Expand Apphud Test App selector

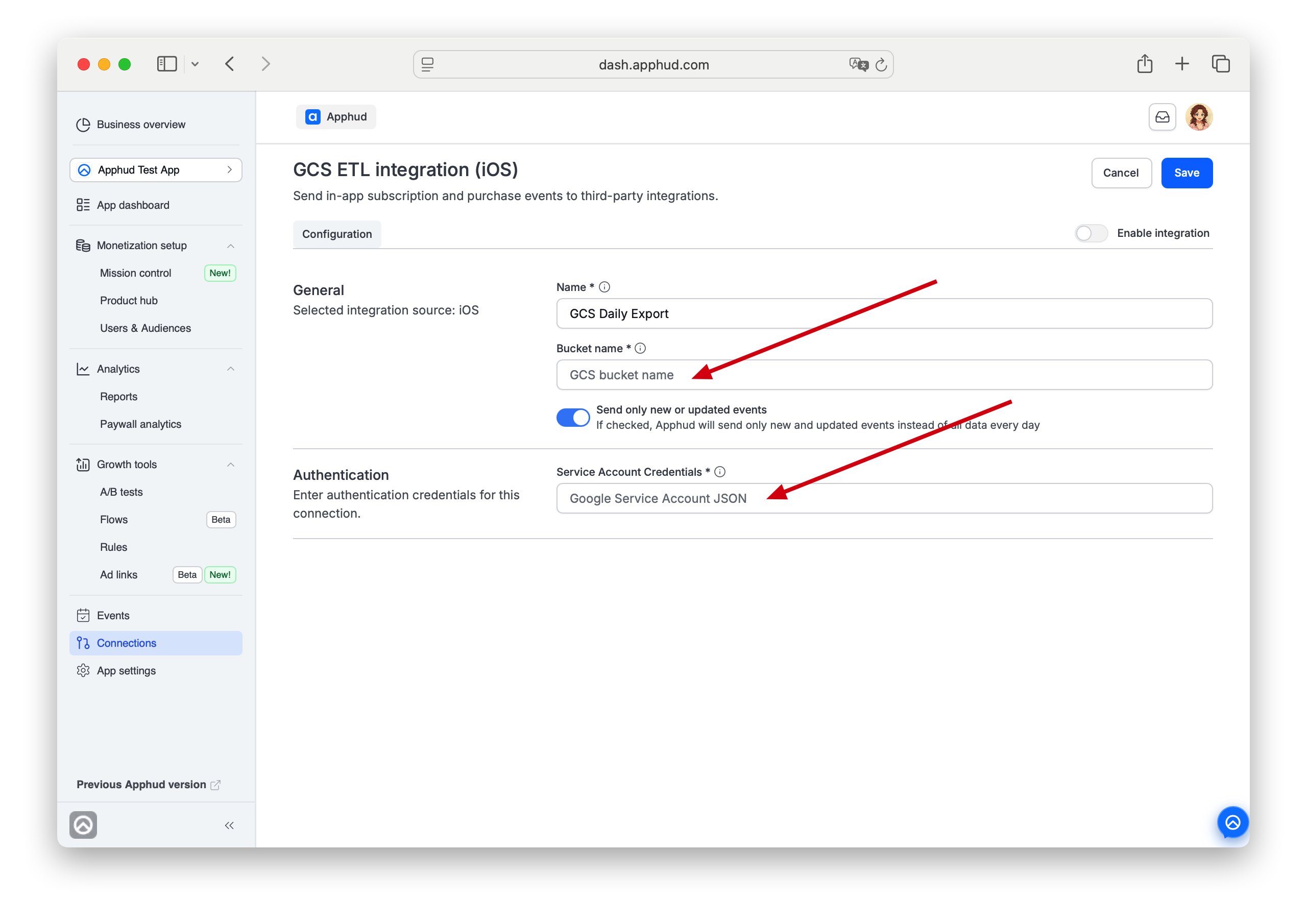click(155, 169)
